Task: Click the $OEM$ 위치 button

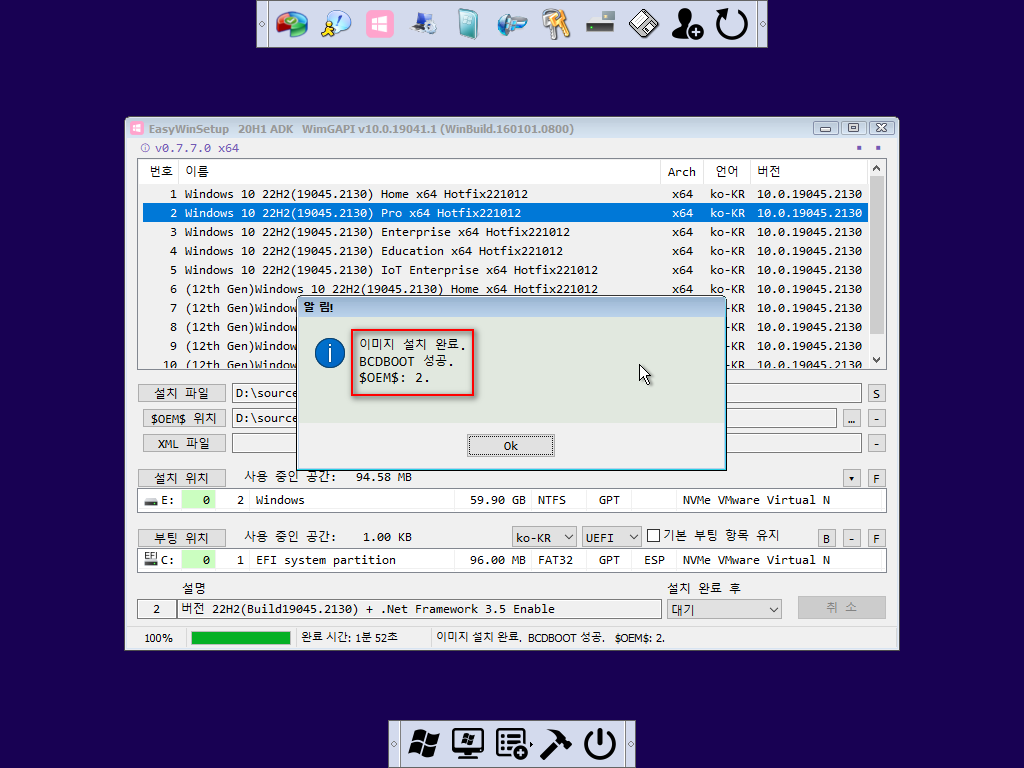Action: pyautogui.click(x=184, y=418)
